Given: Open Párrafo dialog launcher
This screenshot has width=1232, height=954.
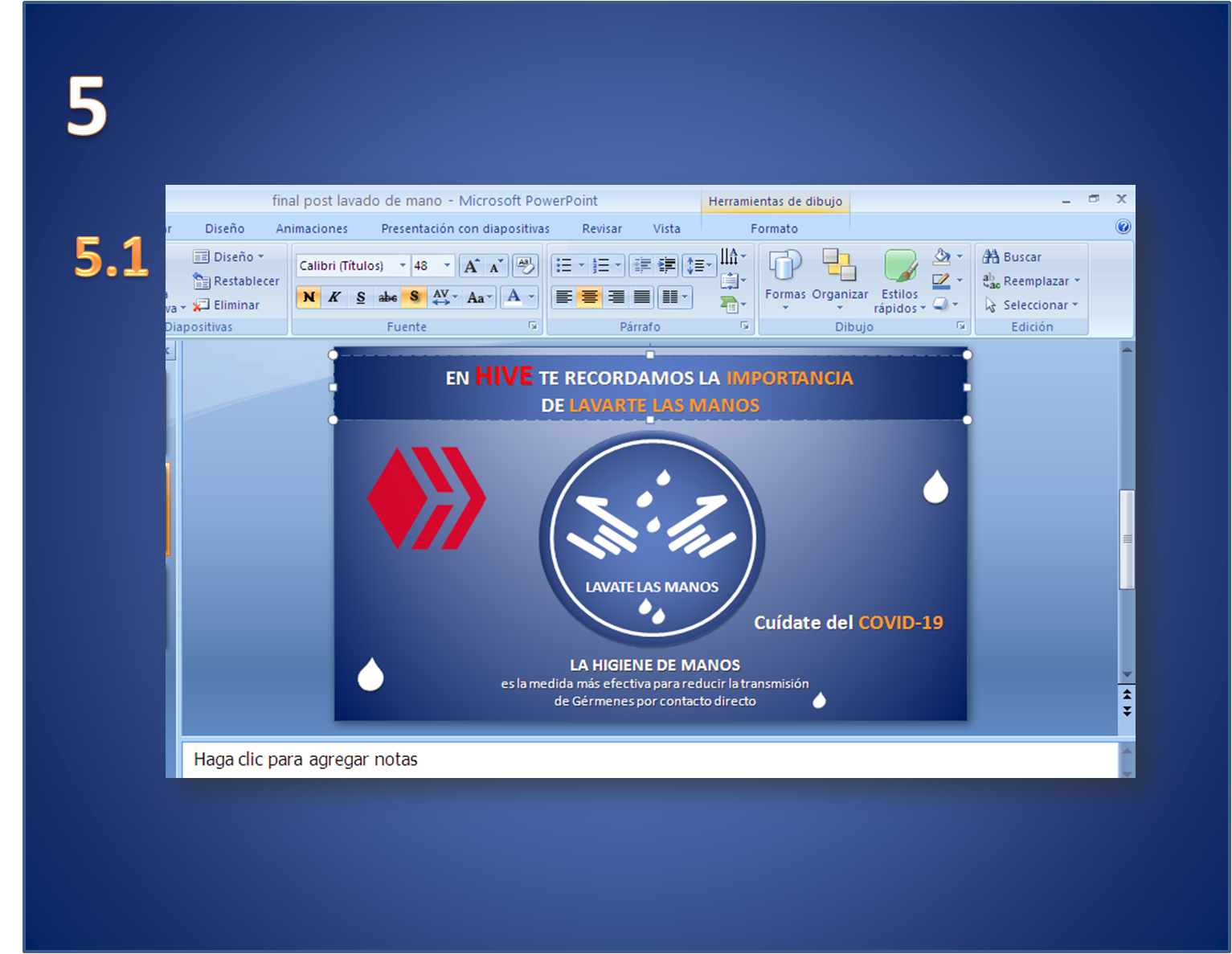Looking at the screenshot, I should pyautogui.click(x=745, y=326).
